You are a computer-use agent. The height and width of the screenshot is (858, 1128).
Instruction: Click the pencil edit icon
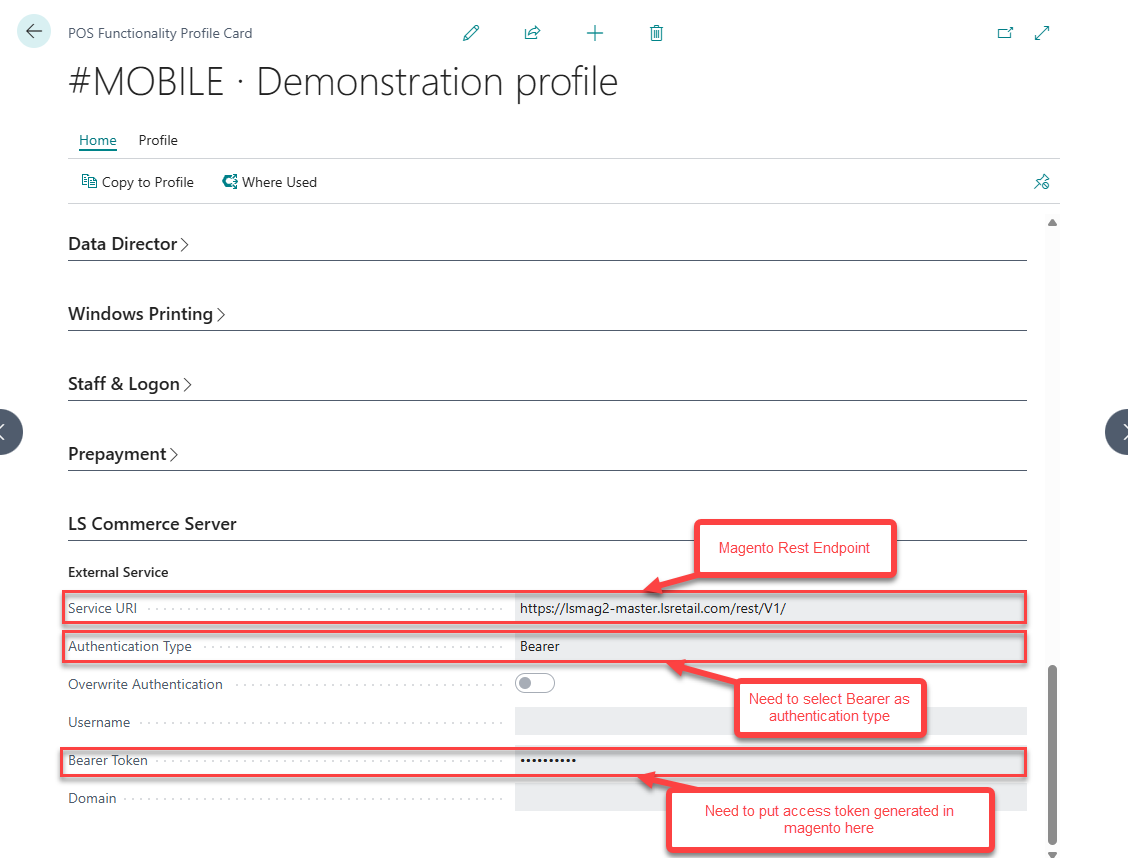point(471,33)
